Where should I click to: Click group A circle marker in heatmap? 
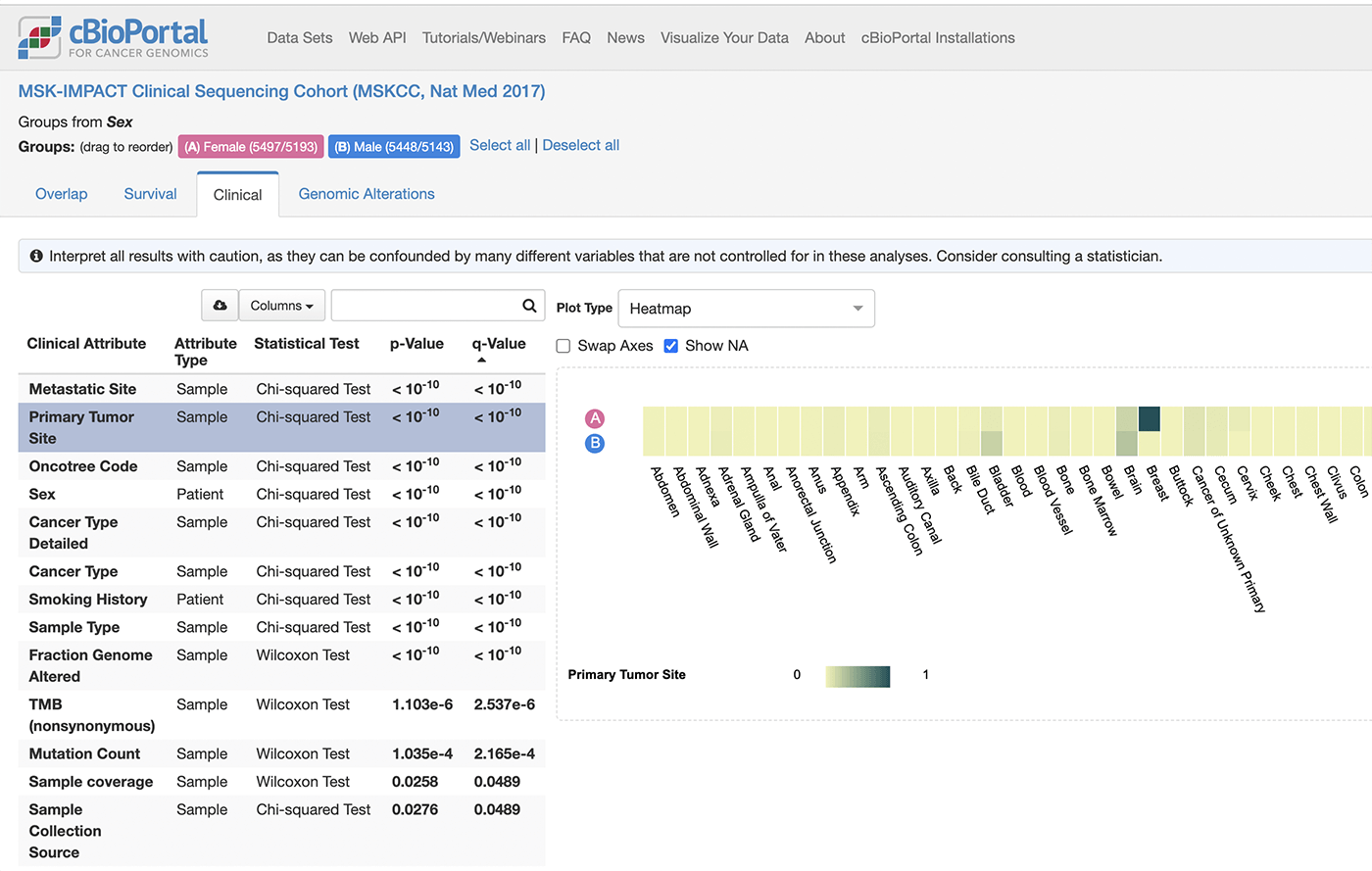coord(595,418)
